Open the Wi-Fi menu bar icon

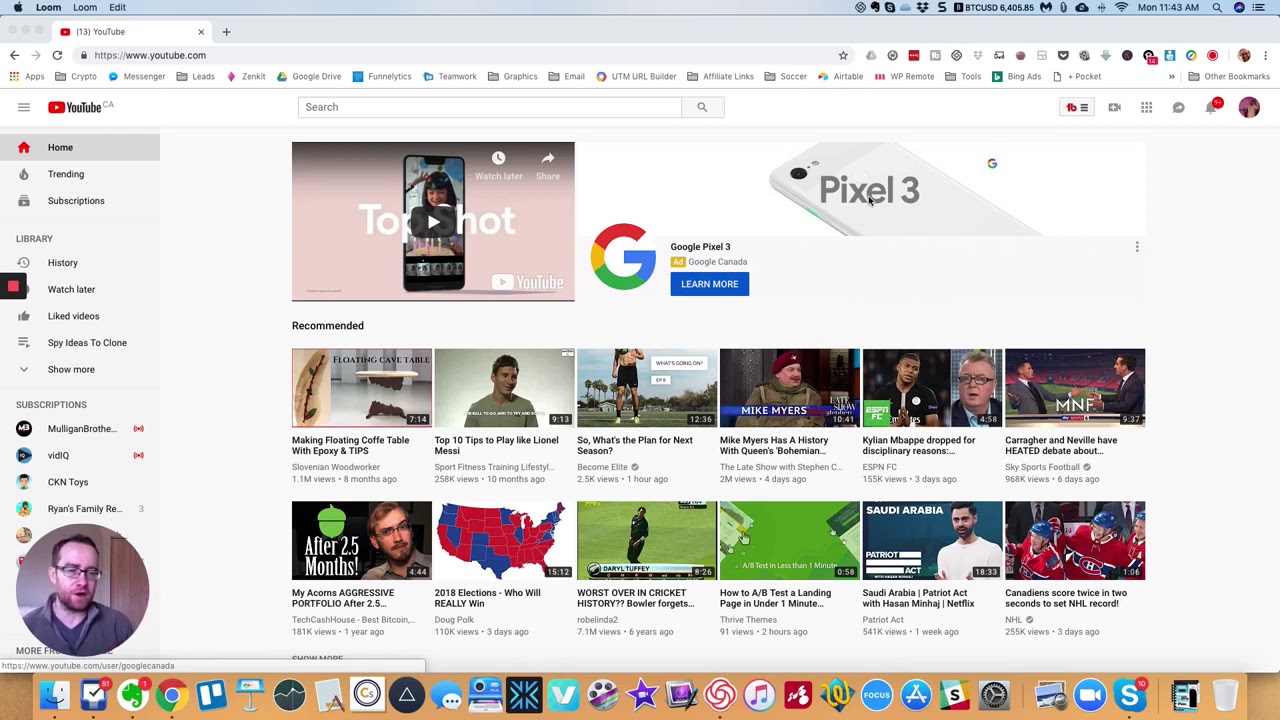1121,7
